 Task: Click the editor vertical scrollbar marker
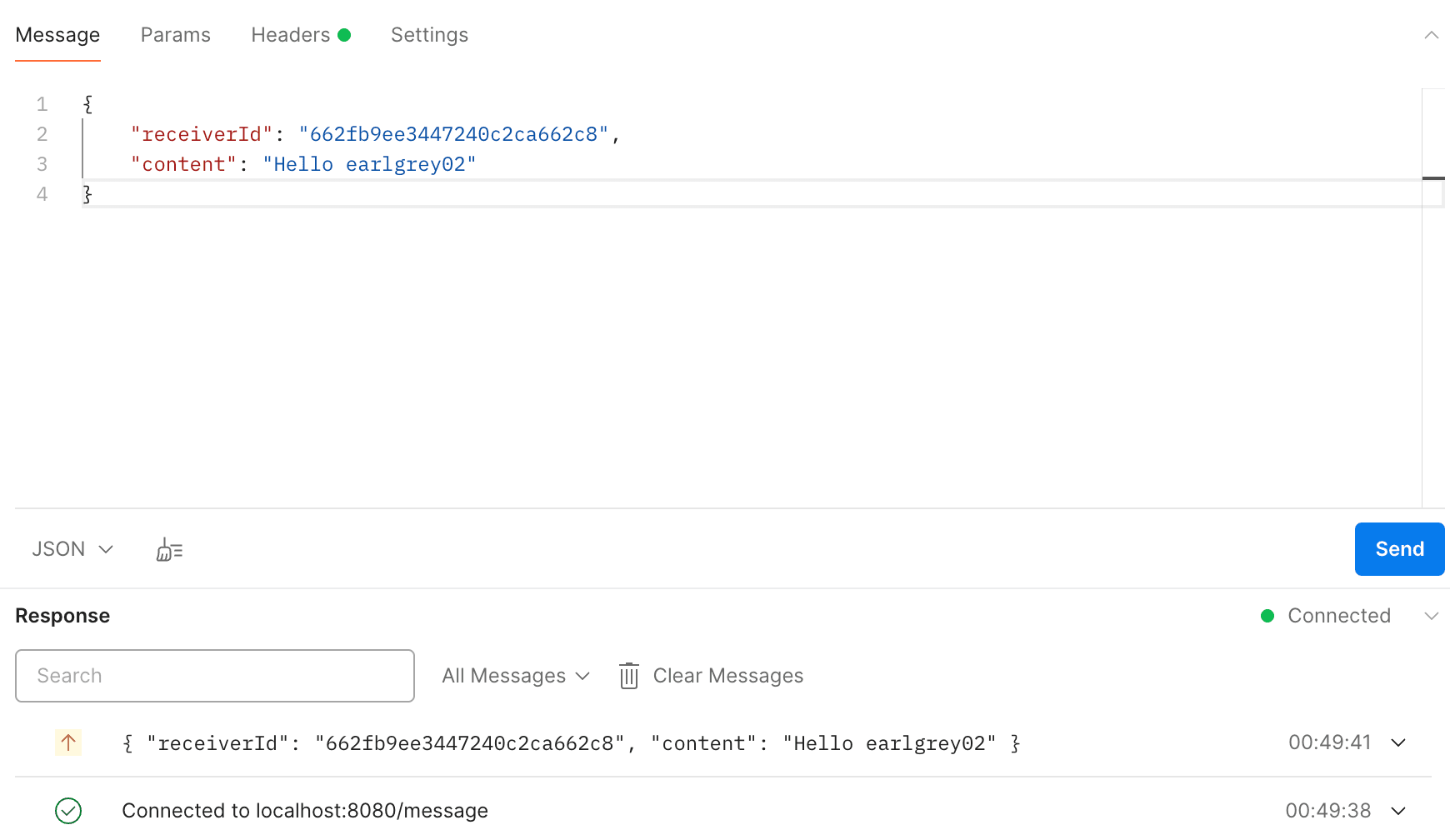pos(1433,178)
